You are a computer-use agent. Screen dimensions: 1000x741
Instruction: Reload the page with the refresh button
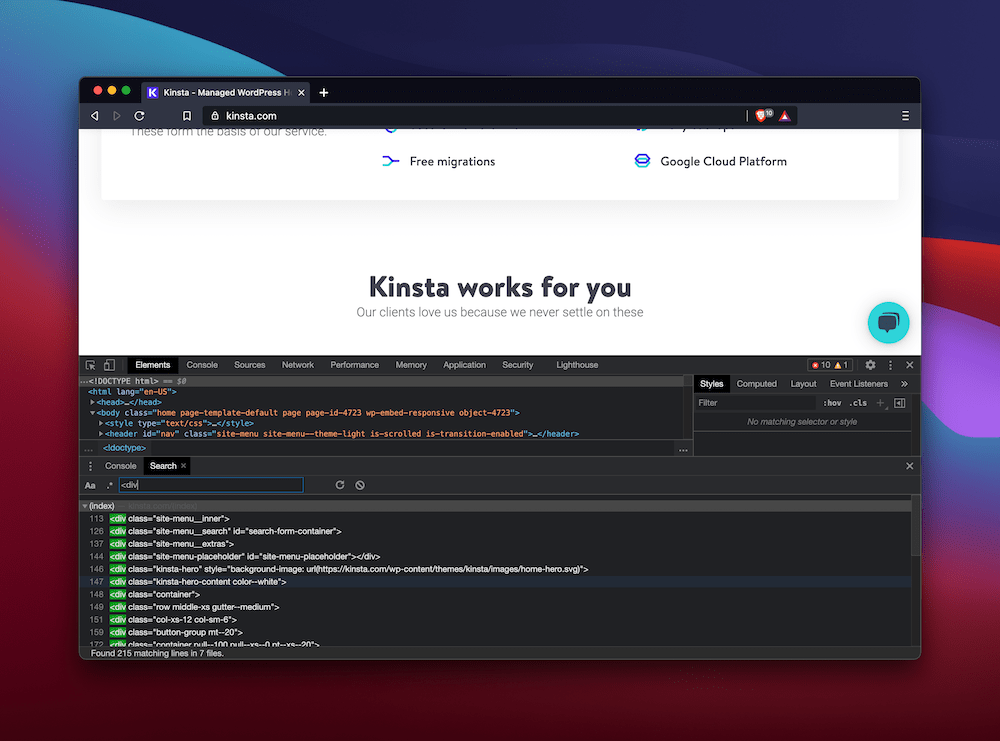click(x=139, y=116)
